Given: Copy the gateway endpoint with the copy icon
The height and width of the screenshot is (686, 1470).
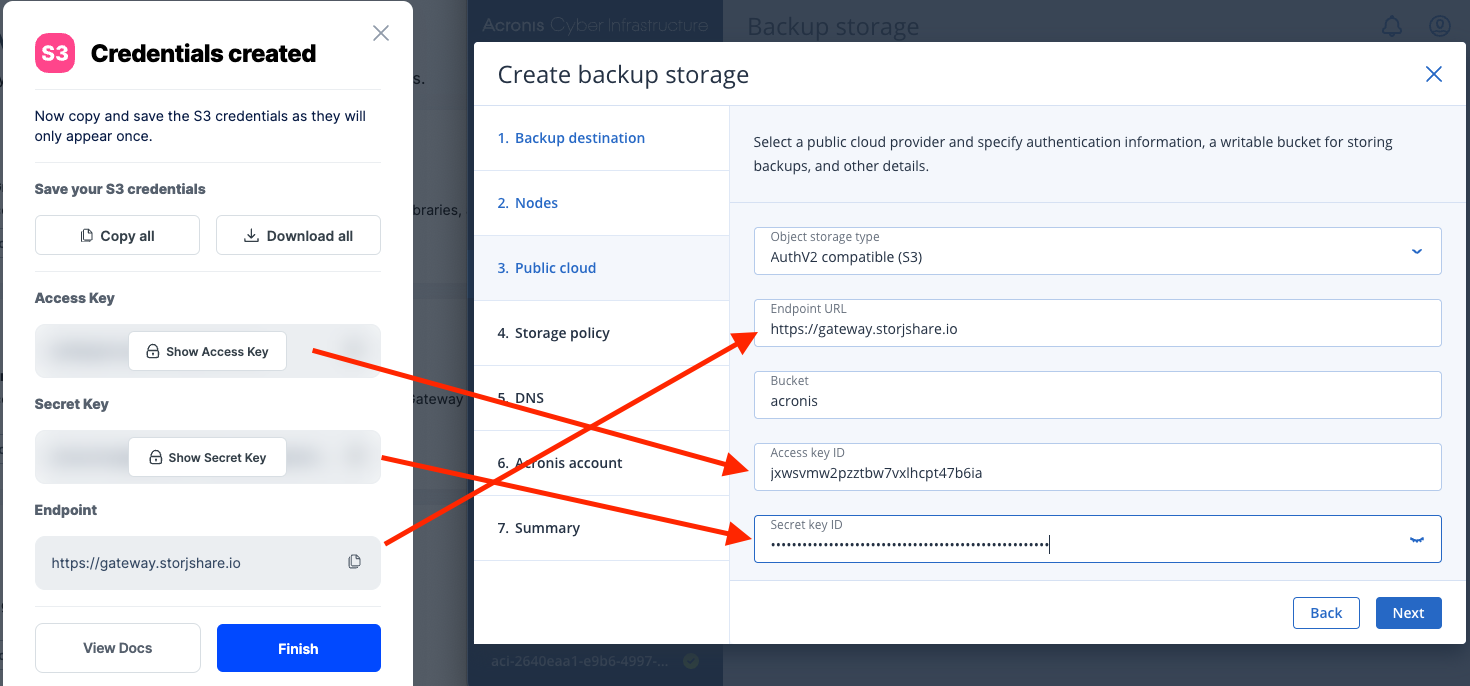Looking at the screenshot, I should (x=354, y=562).
